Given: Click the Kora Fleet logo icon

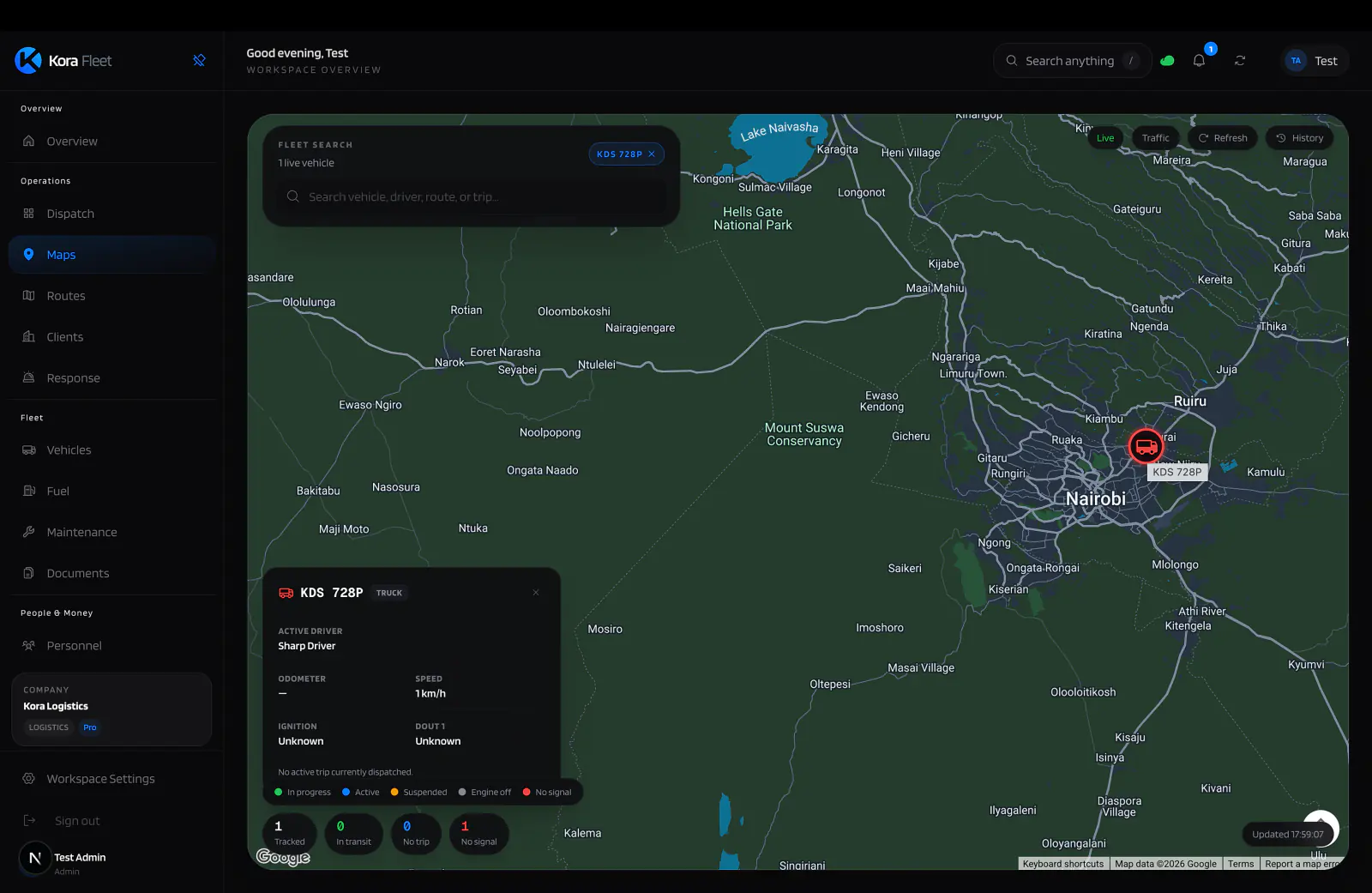Looking at the screenshot, I should point(28,60).
